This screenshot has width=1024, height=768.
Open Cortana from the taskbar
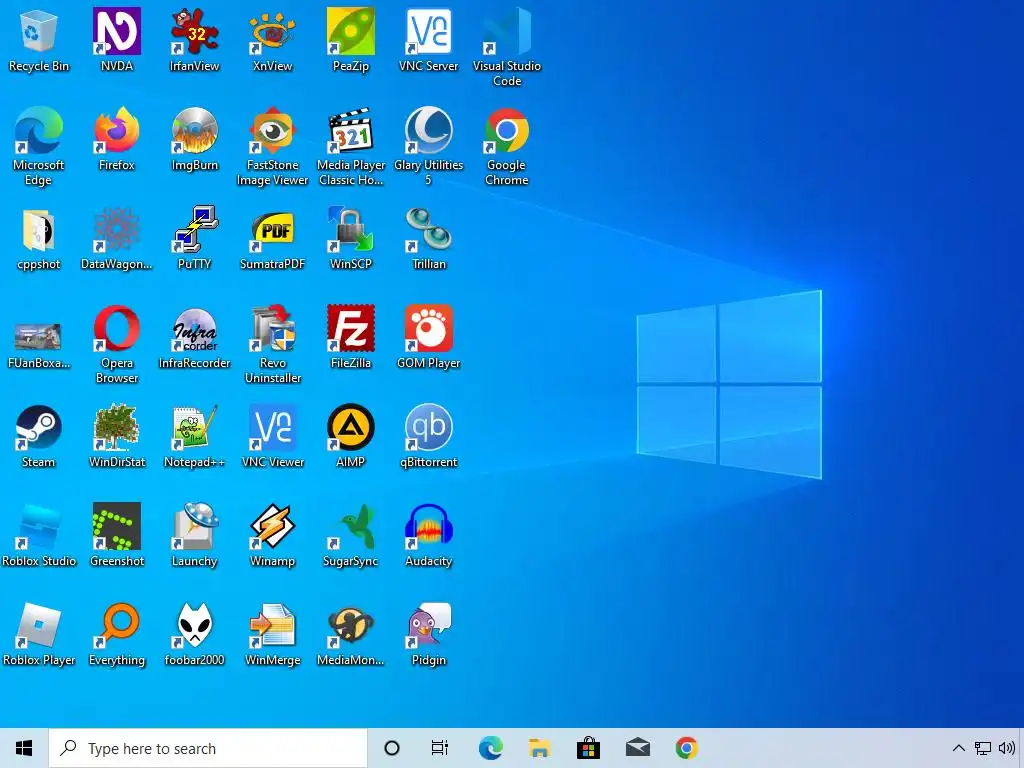point(392,748)
